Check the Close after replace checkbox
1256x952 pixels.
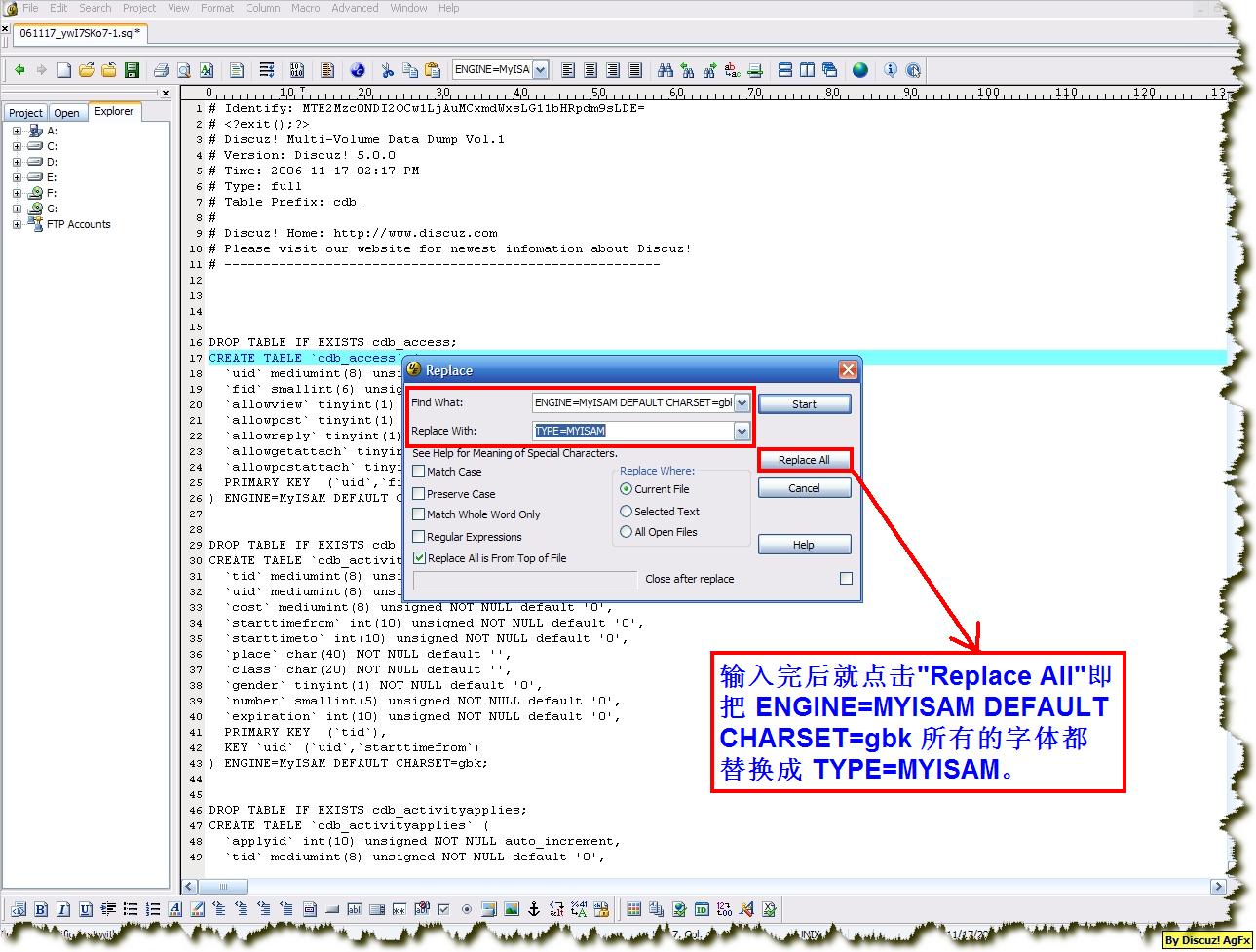[x=846, y=579]
